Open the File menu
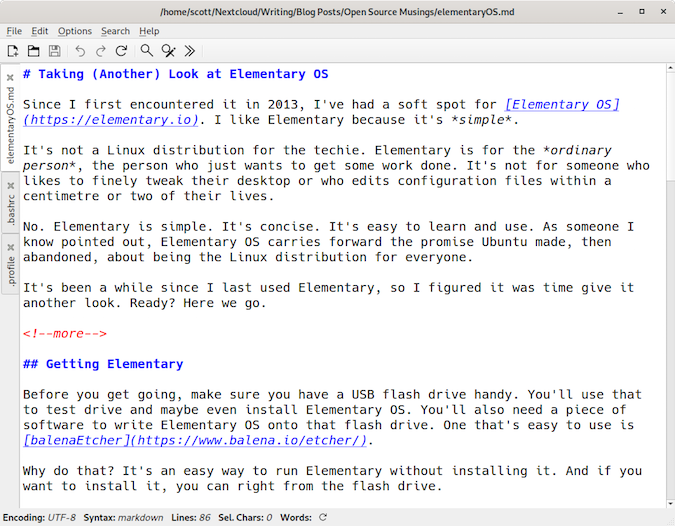The height and width of the screenshot is (526, 675). 14,31
